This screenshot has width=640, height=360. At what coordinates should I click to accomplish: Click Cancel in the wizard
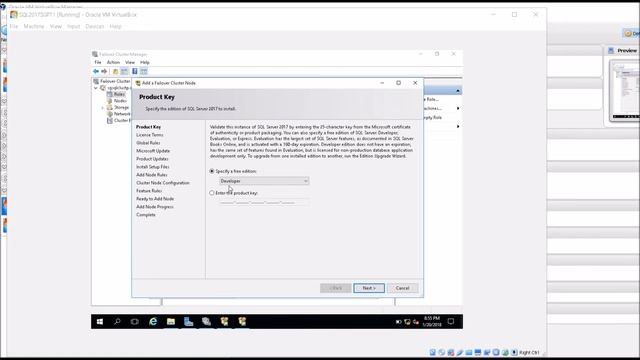pyautogui.click(x=402, y=288)
